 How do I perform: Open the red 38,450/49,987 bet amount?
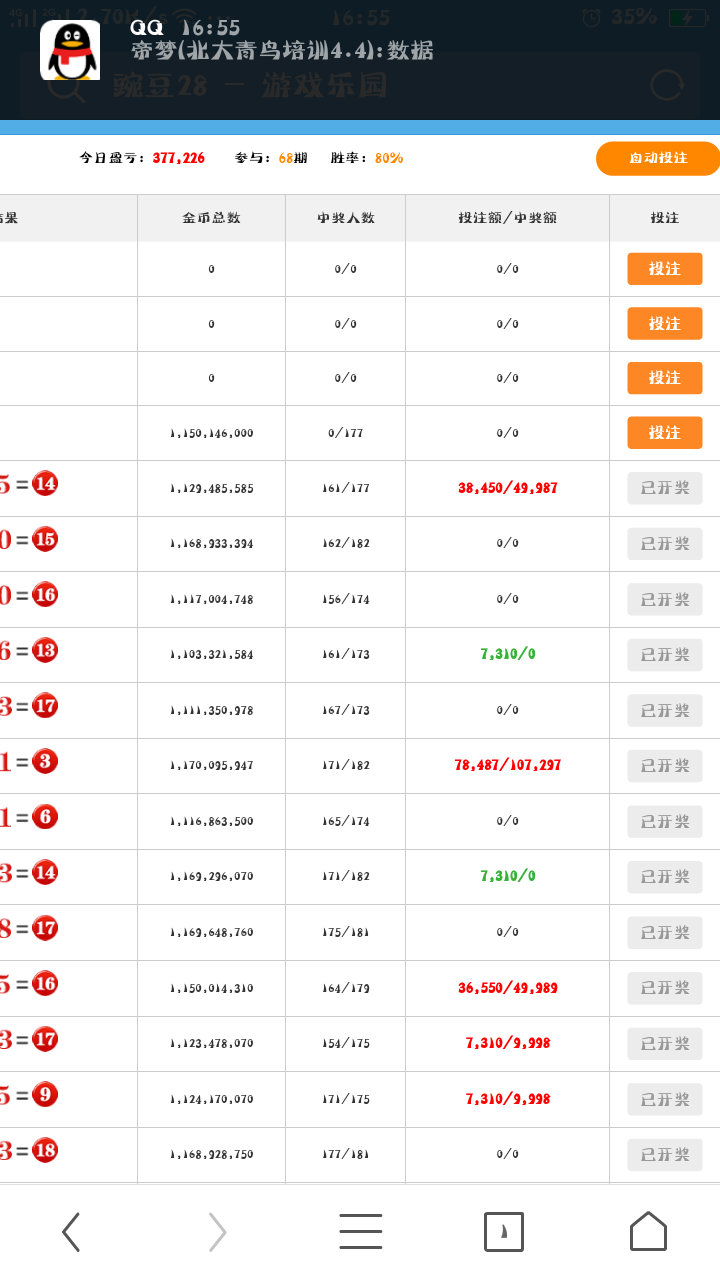[507, 488]
